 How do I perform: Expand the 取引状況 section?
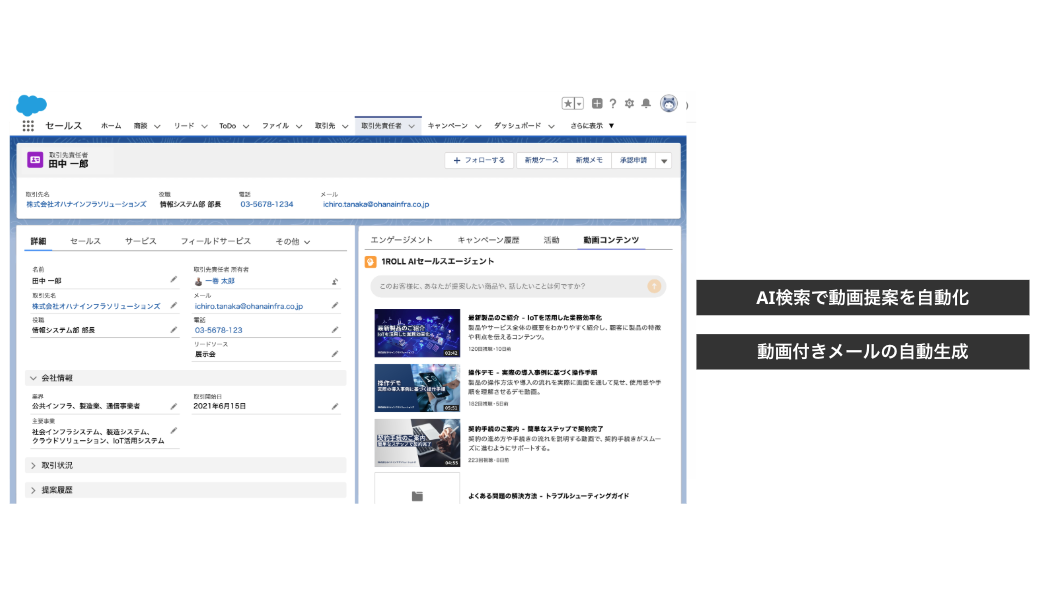[x=34, y=465]
